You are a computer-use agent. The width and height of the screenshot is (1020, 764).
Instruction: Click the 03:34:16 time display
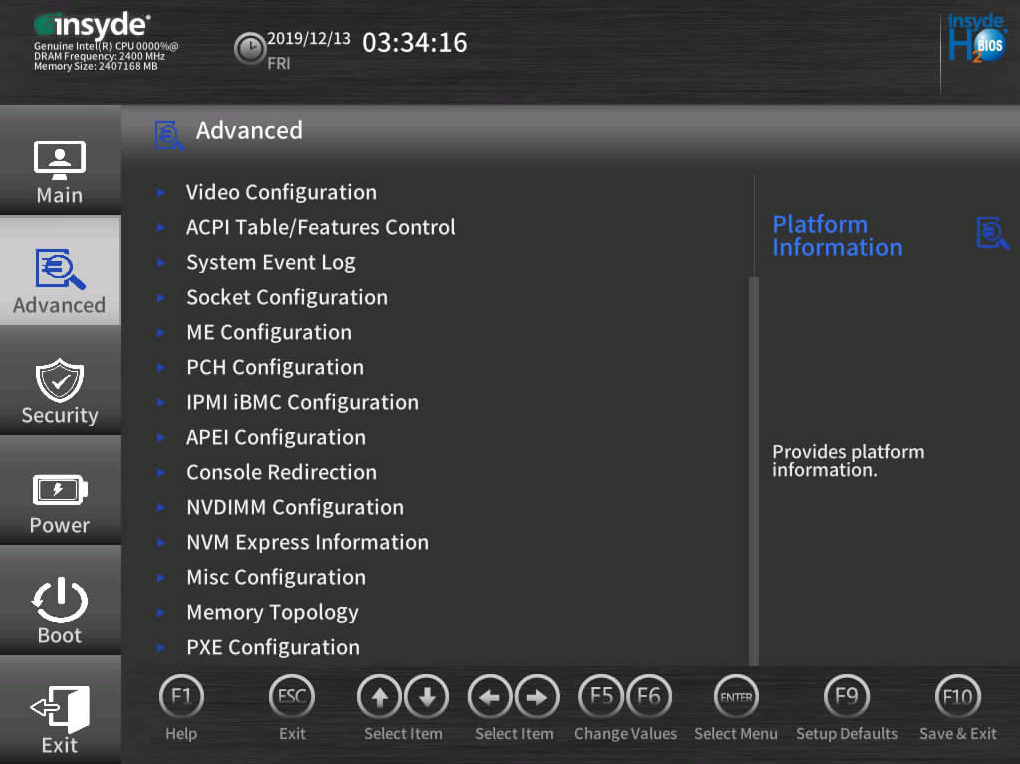tap(415, 43)
